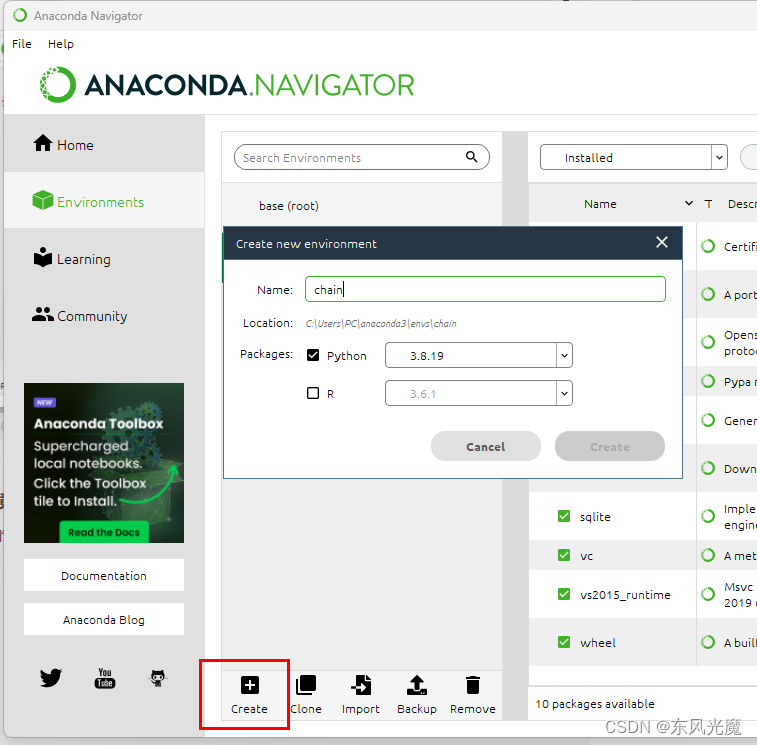Viewport: 757px width, 745px height.
Task: Click the Anaconda Navigator logo ring
Action: pyautogui.click(x=57, y=84)
